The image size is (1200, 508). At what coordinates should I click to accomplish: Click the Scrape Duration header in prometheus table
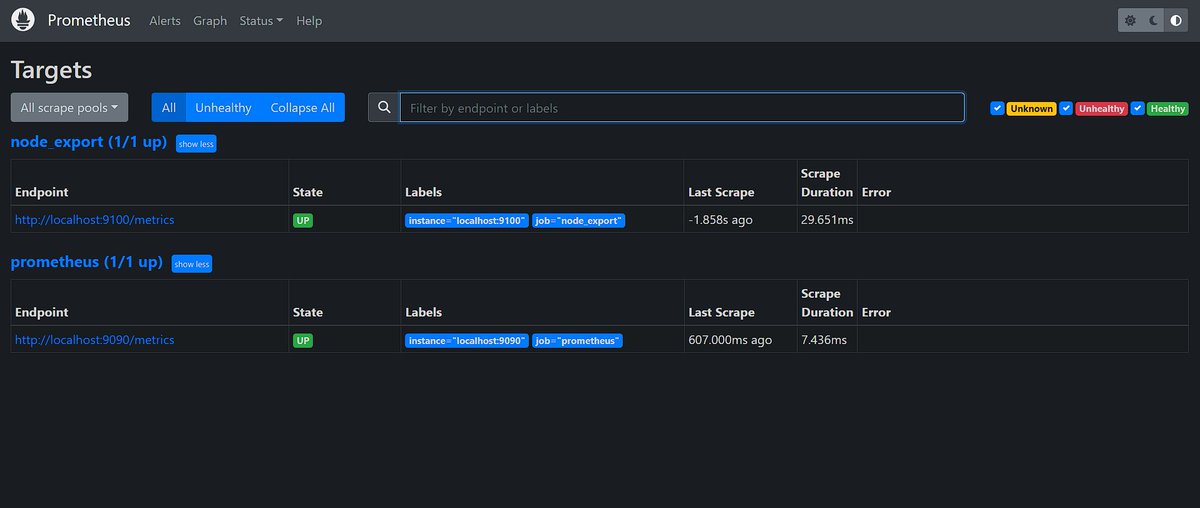click(x=827, y=303)
